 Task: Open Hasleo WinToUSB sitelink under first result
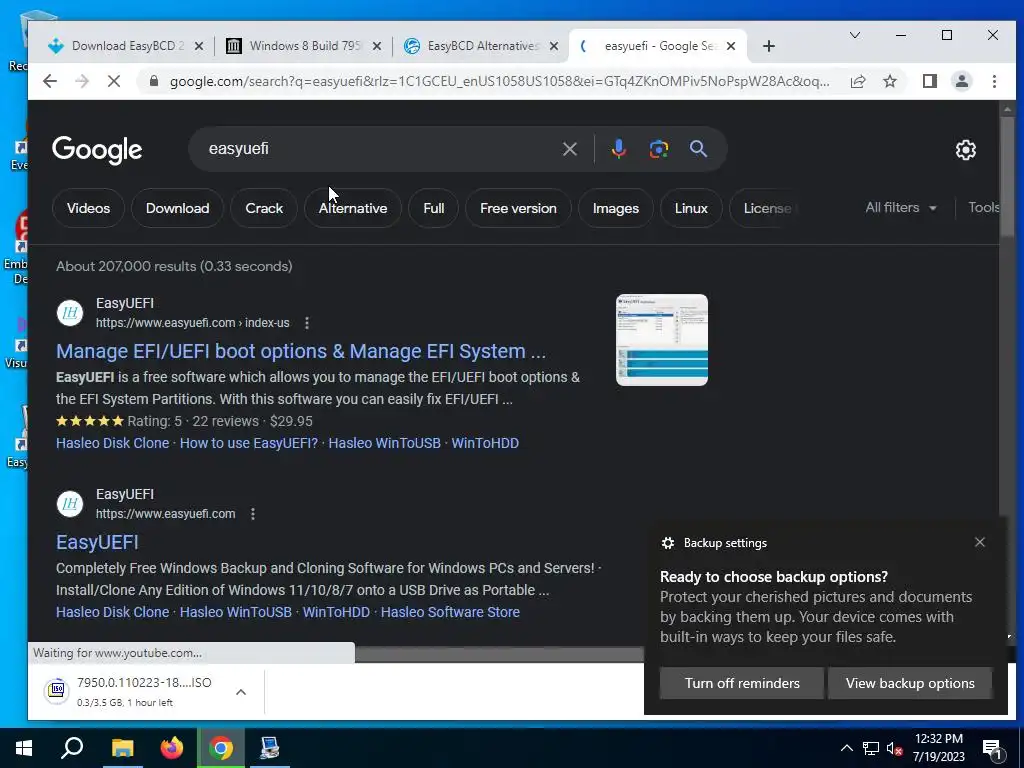(385, 443)
